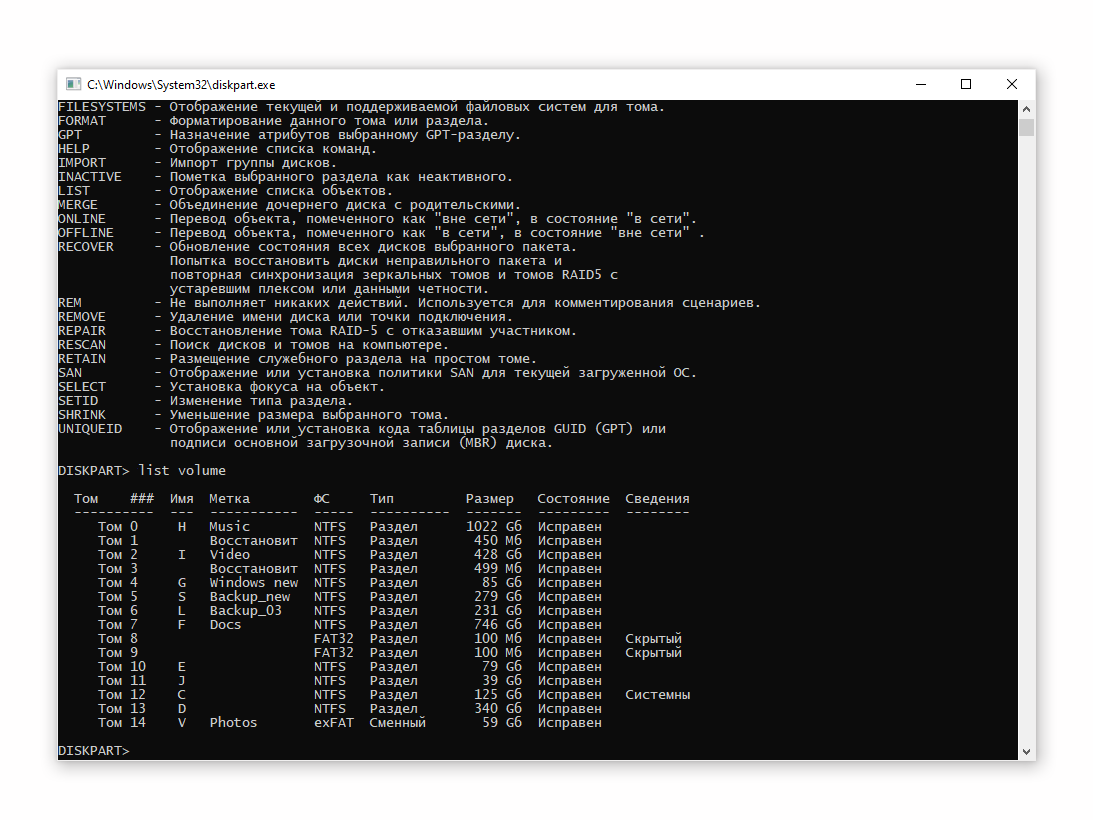Click the HELP command name
The width and height of the screenshot is (1093, 820).
pyautogui.click(x=74, y=149)
